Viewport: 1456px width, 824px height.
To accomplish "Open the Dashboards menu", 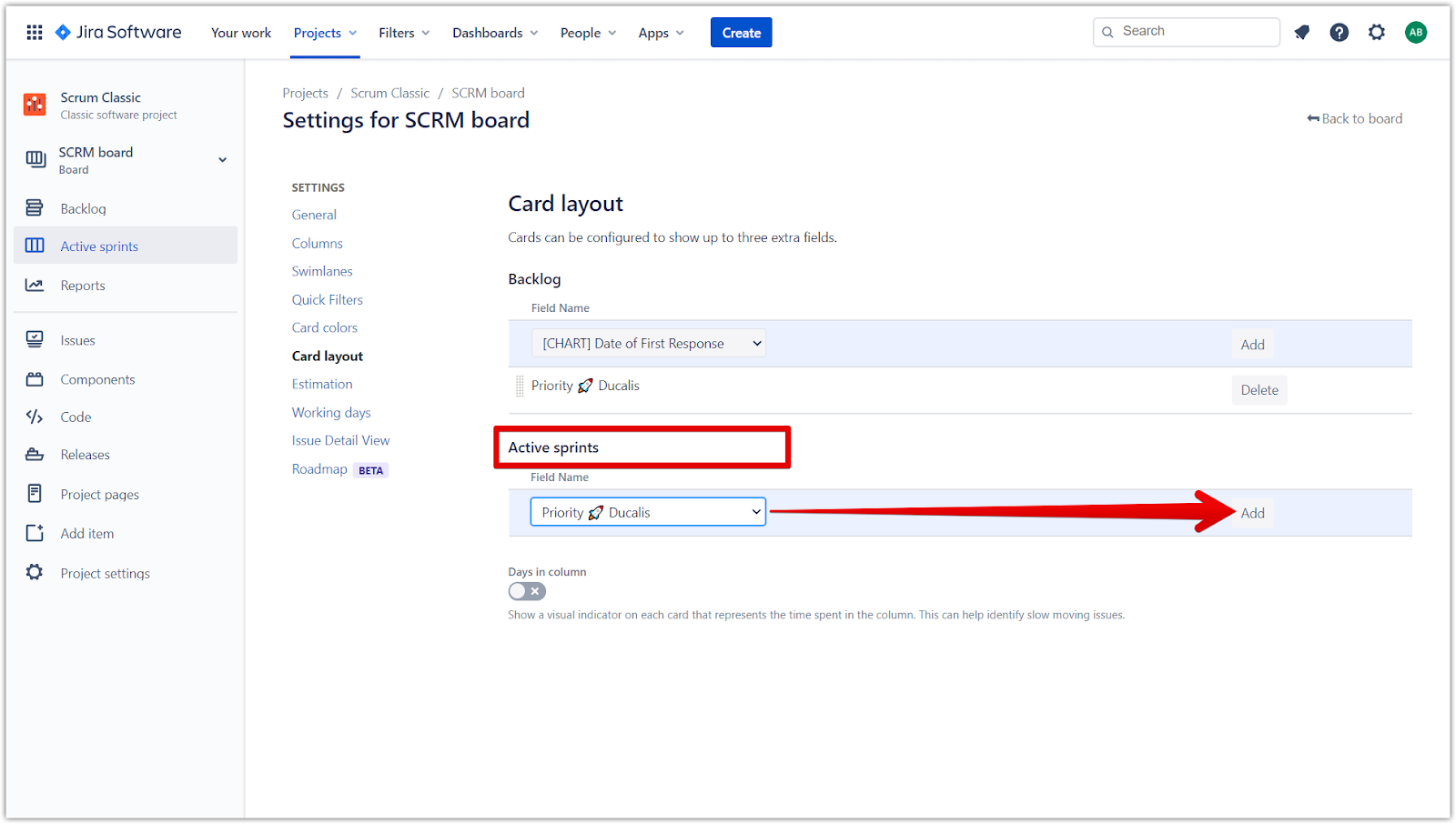I will tap(495, 33).
